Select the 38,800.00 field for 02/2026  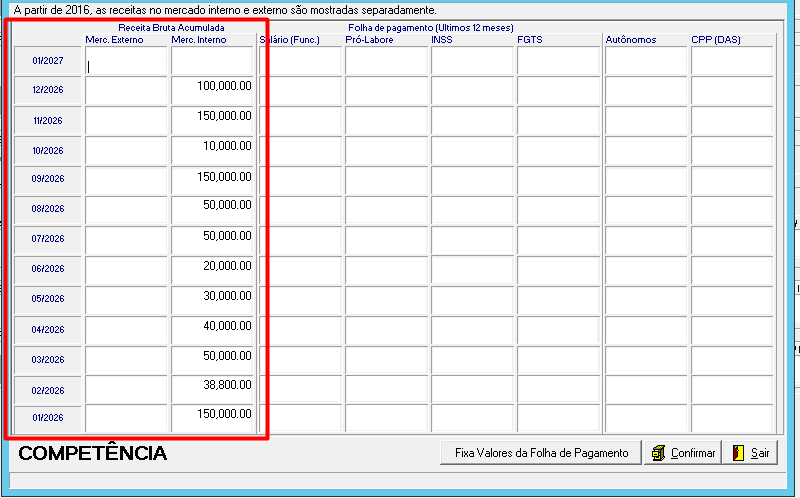(212, 390)
